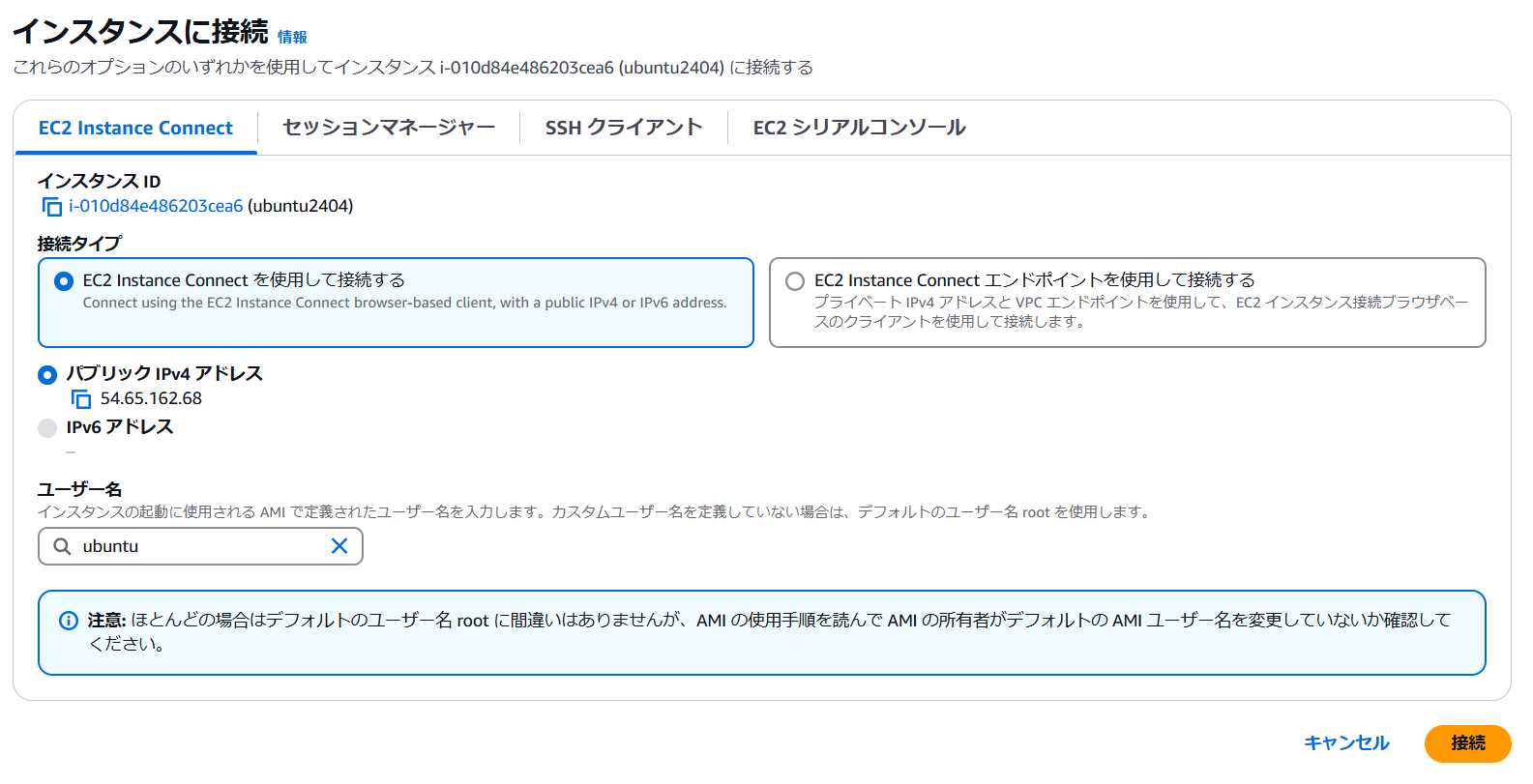1533x784 pixels.
Task: Select EC2 Instance Connect connection type radio
Action: pyautogui.click(x=64, y=281)
